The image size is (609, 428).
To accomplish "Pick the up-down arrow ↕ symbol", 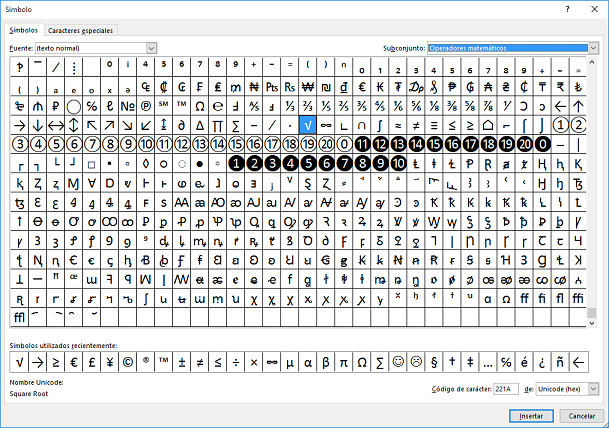I will coord(73,125).
